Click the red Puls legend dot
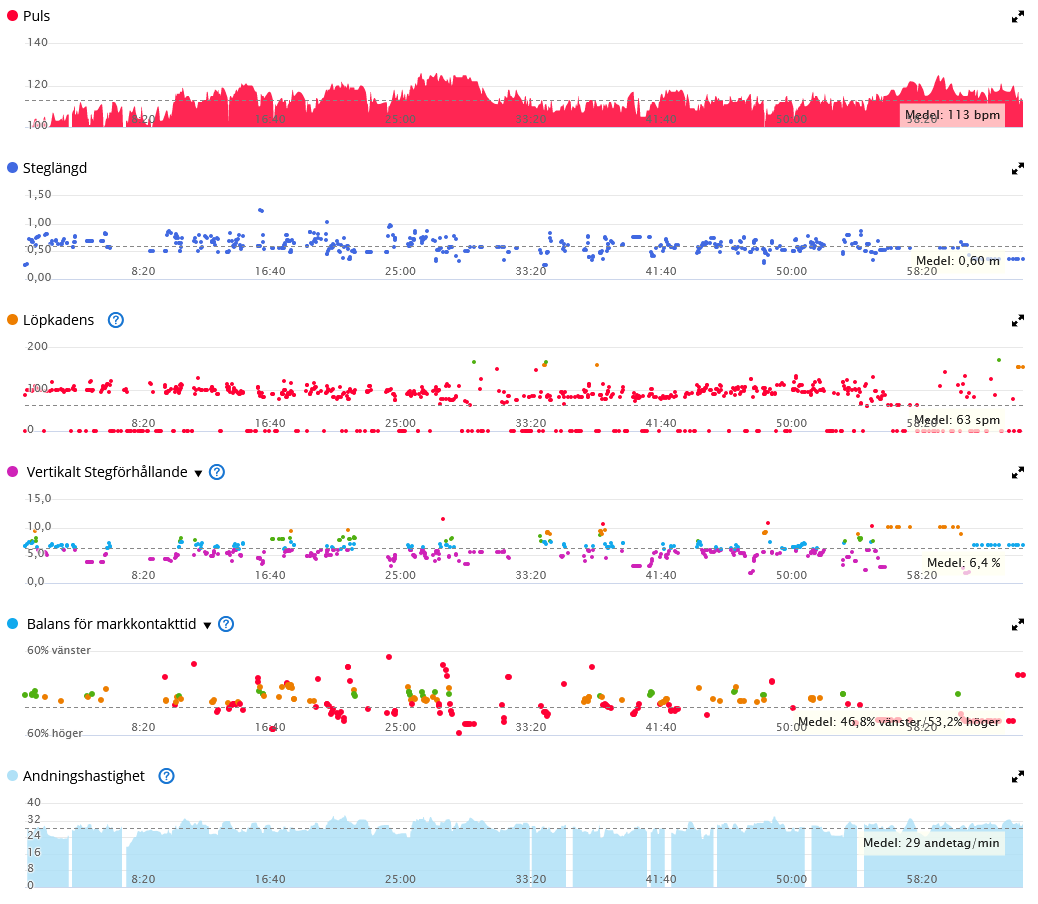Image resolution: width=1038 pixels, height=904 pixels. point(12,16)
